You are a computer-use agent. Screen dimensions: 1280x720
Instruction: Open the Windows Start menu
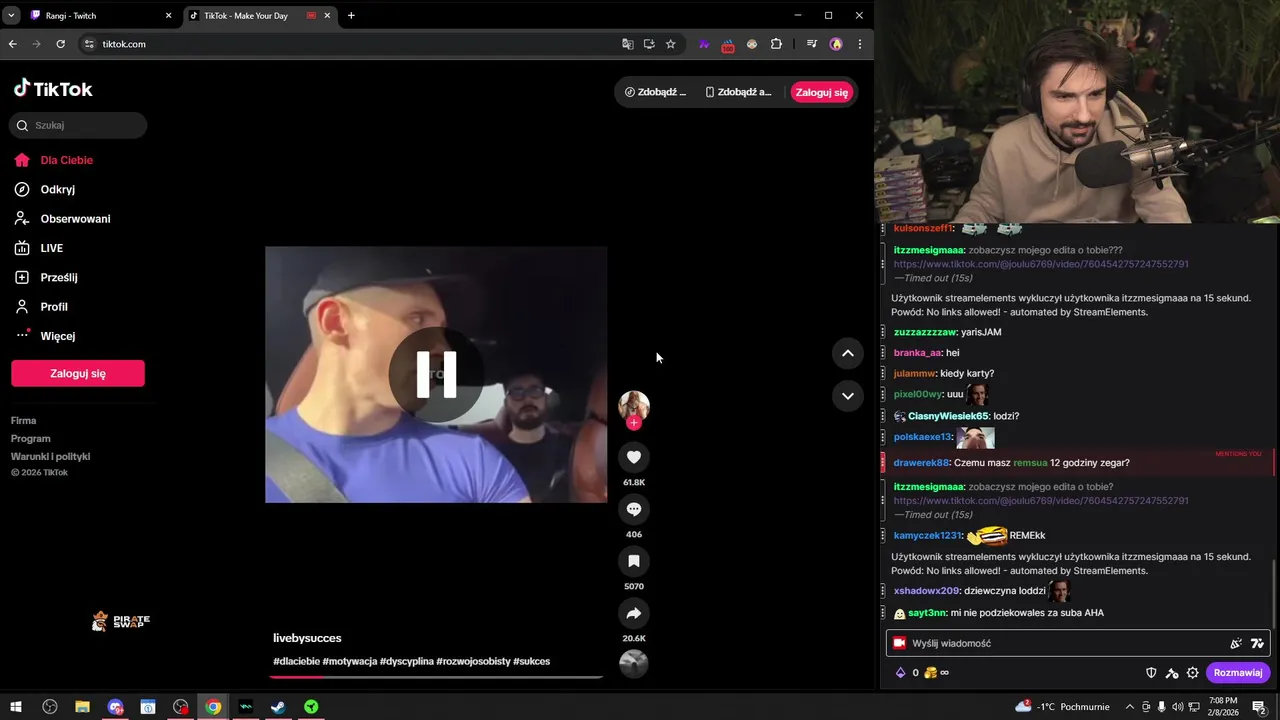[16, 707]
